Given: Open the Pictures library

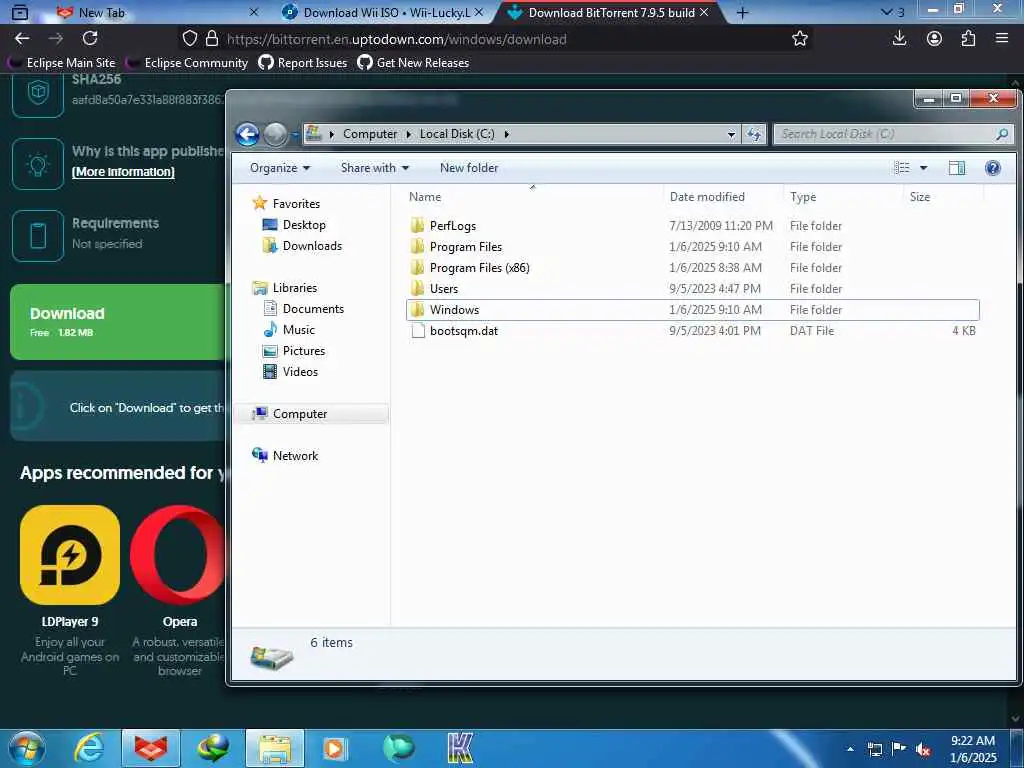Looking at the screenshot, I should click(x=304, y=351).
